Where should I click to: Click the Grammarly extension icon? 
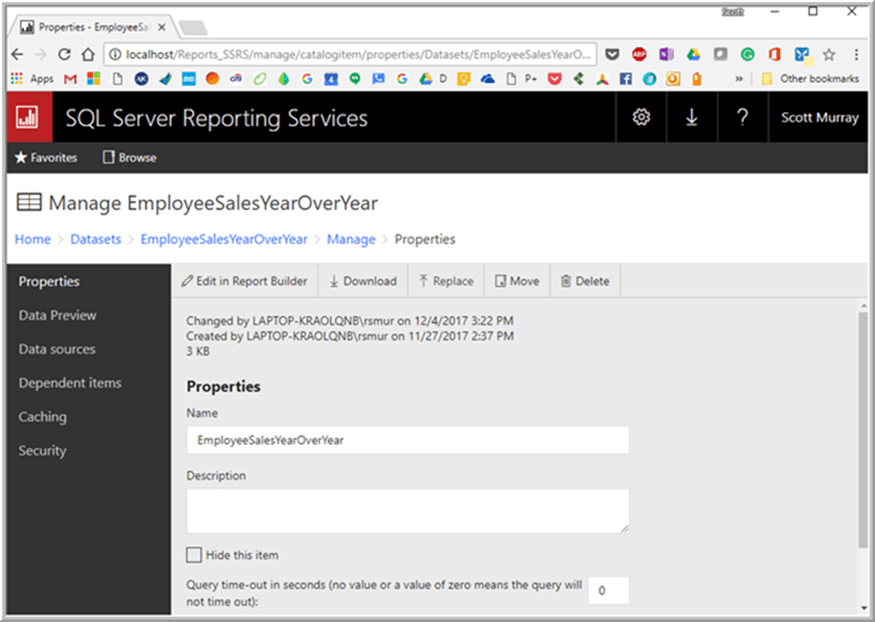click(x=747, y=54)
